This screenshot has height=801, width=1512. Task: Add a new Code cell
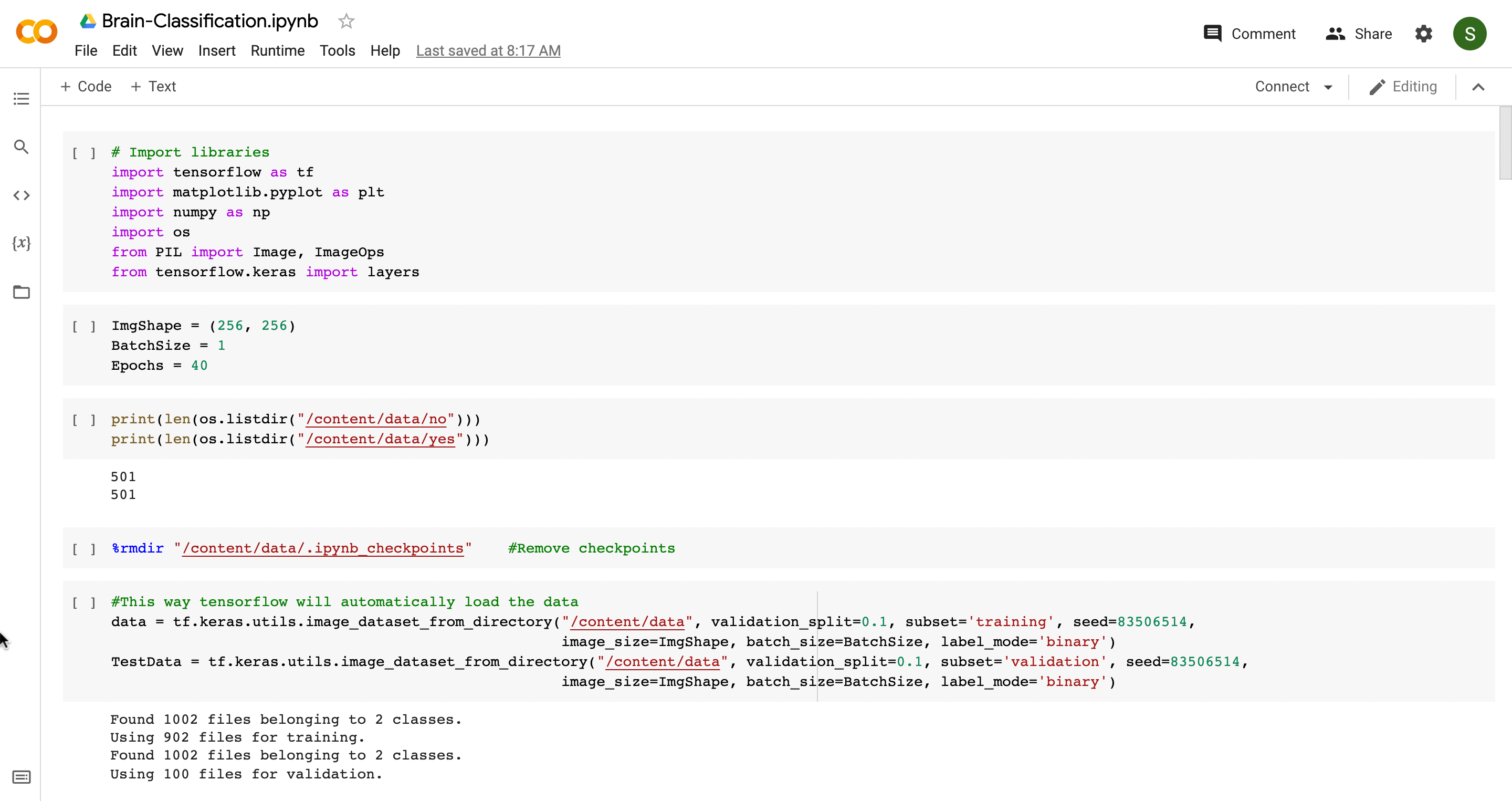[86, 86]
